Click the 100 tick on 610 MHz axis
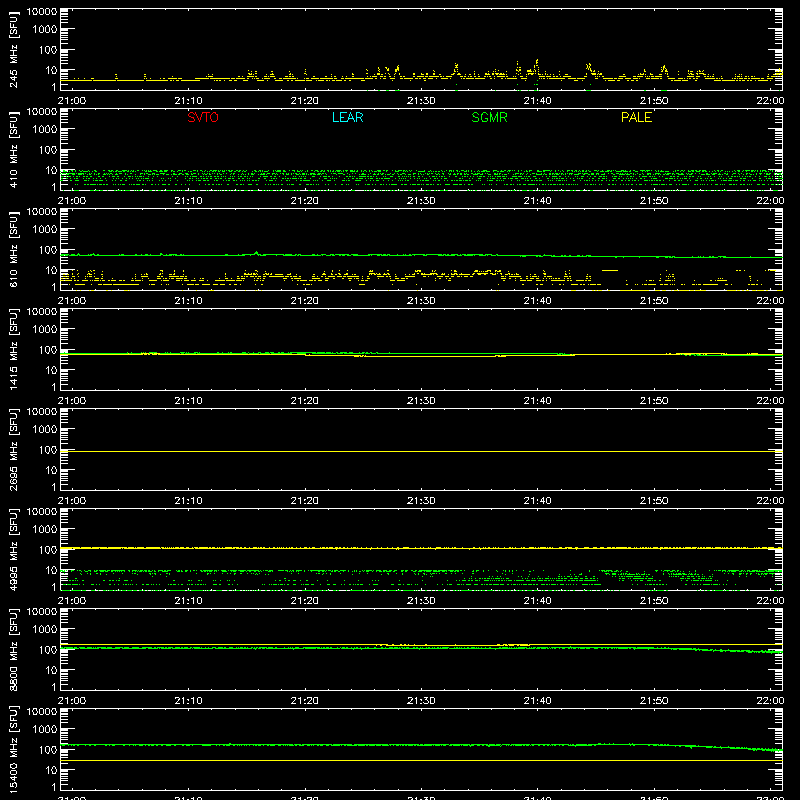This screenshot has height=800, width=800. (x=48, y=250)
